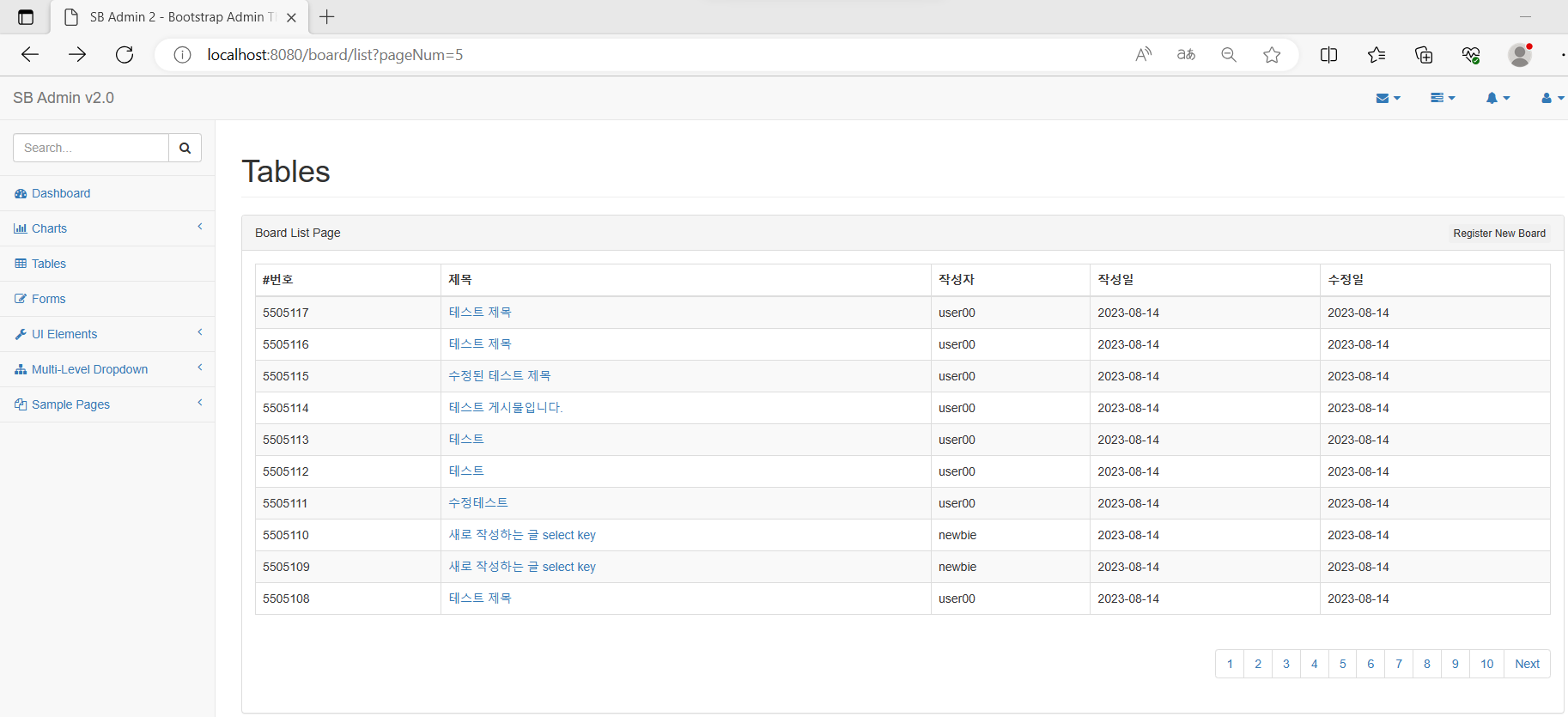Click the sidebar Search input field

pyautogui.click(x=91, y=148)
